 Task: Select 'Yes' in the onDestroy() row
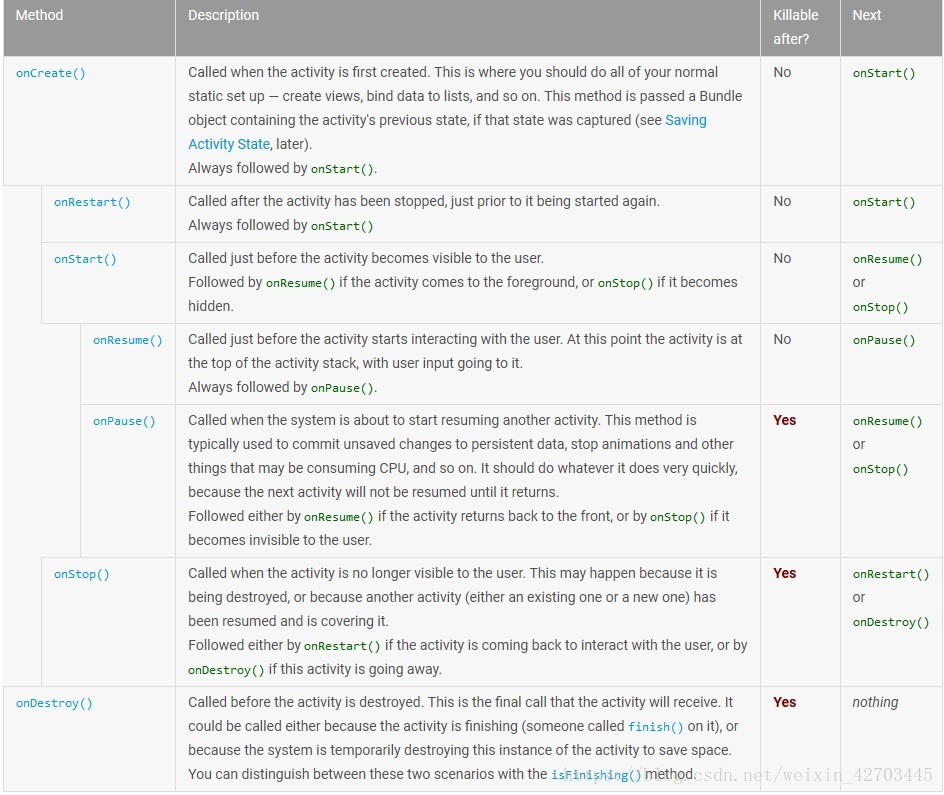point(784,702)
